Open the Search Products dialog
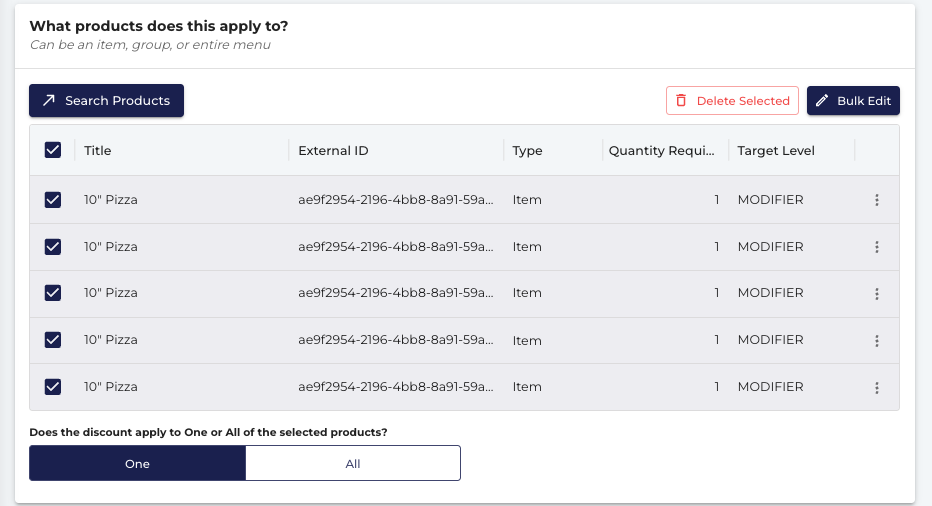This screenshot has width=932, height=506. coord(106,100)
